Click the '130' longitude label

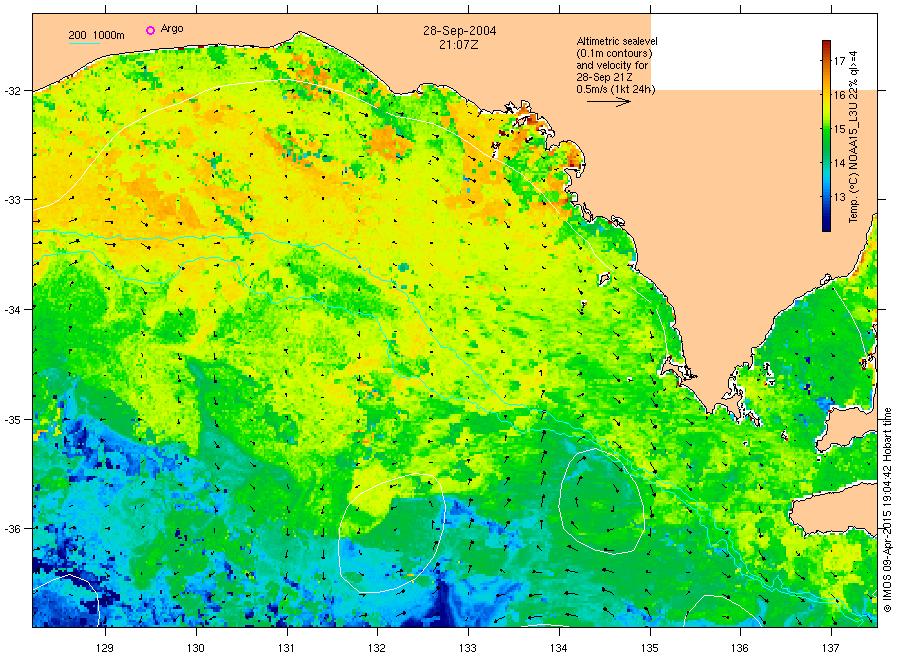tap(196, 649)
